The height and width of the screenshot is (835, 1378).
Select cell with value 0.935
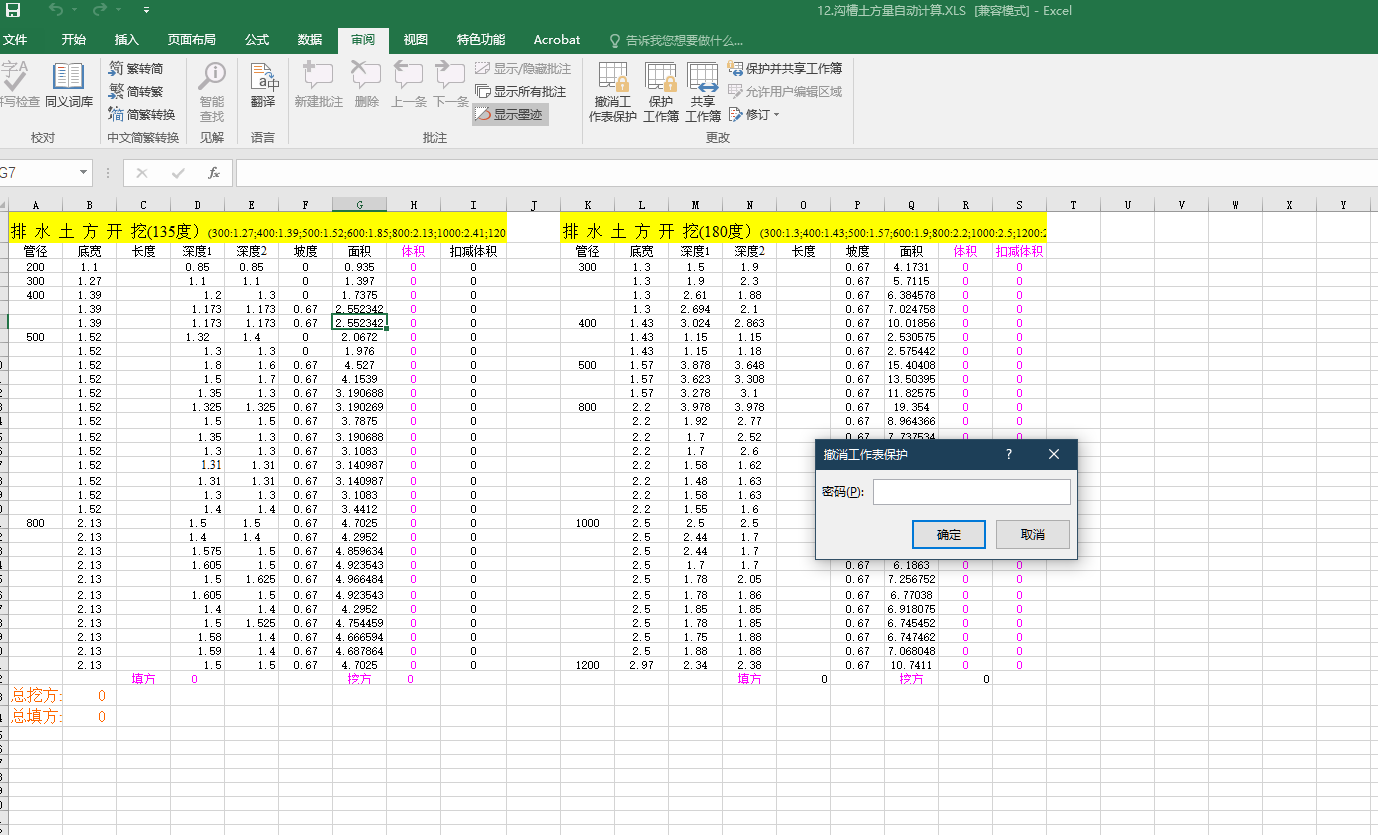point(359,268)
